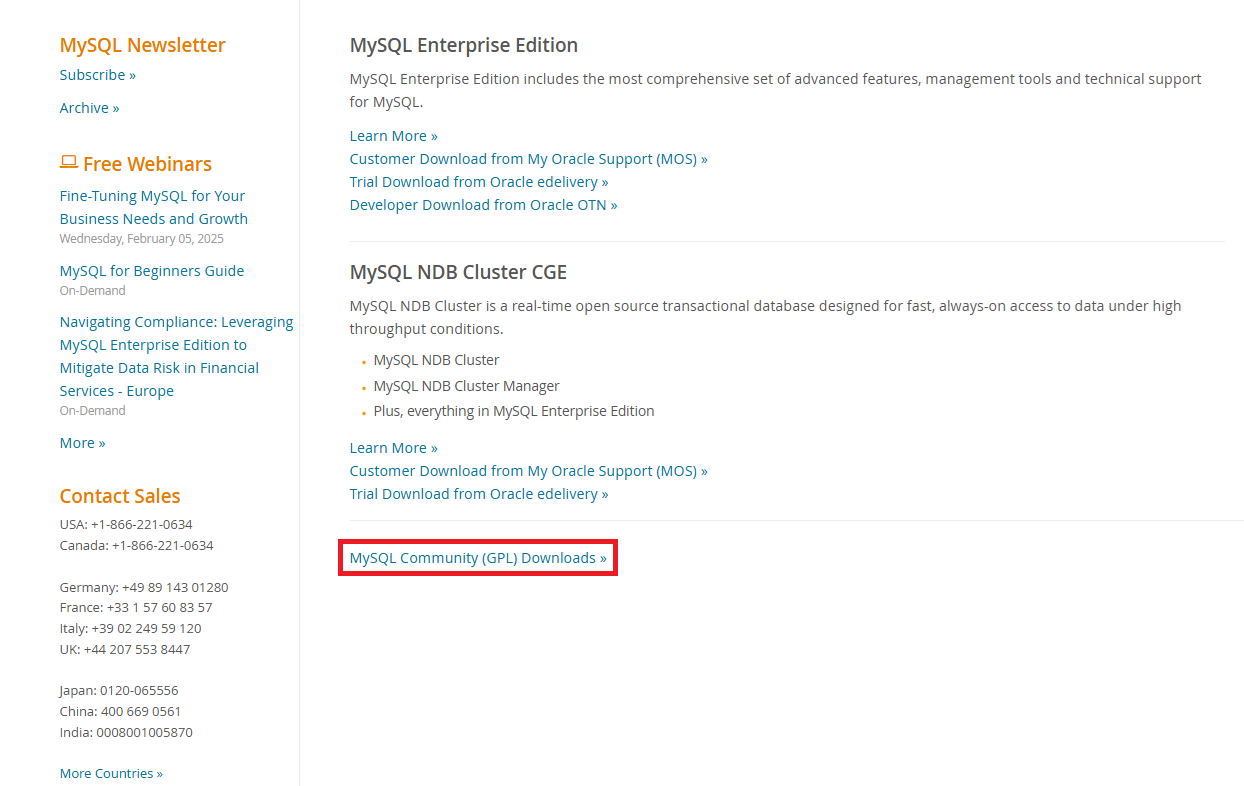Open NDB Cluster Trial Download from edelivery
The image size is (1244, 786).
(x=479, y=494)
